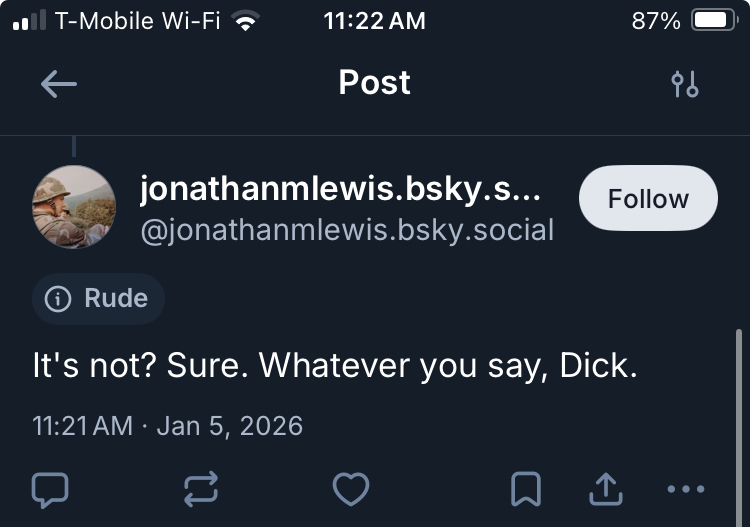Tap the @jonathanmlewis.bsky.social handle

coord(347,230)
